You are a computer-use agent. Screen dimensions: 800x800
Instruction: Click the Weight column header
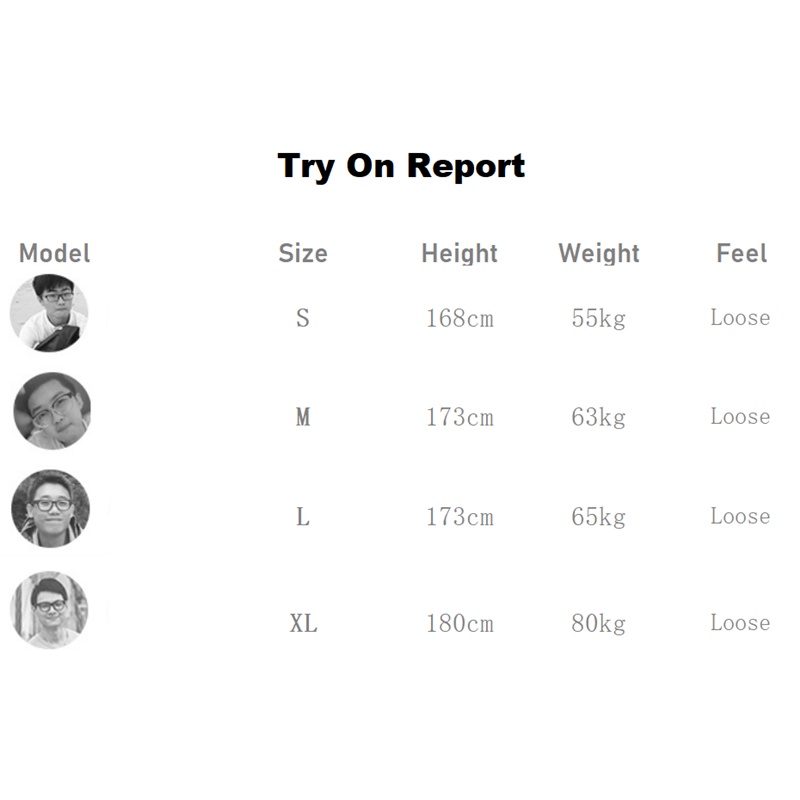pos(599,253)
